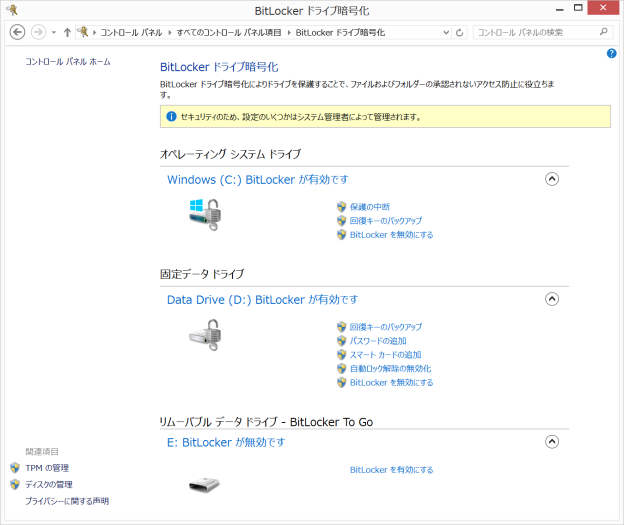This screenshot has width=624, height=525.
Task: Select すべてのコントロール パネル項目 breadcrumb
Action: (229, 33)
